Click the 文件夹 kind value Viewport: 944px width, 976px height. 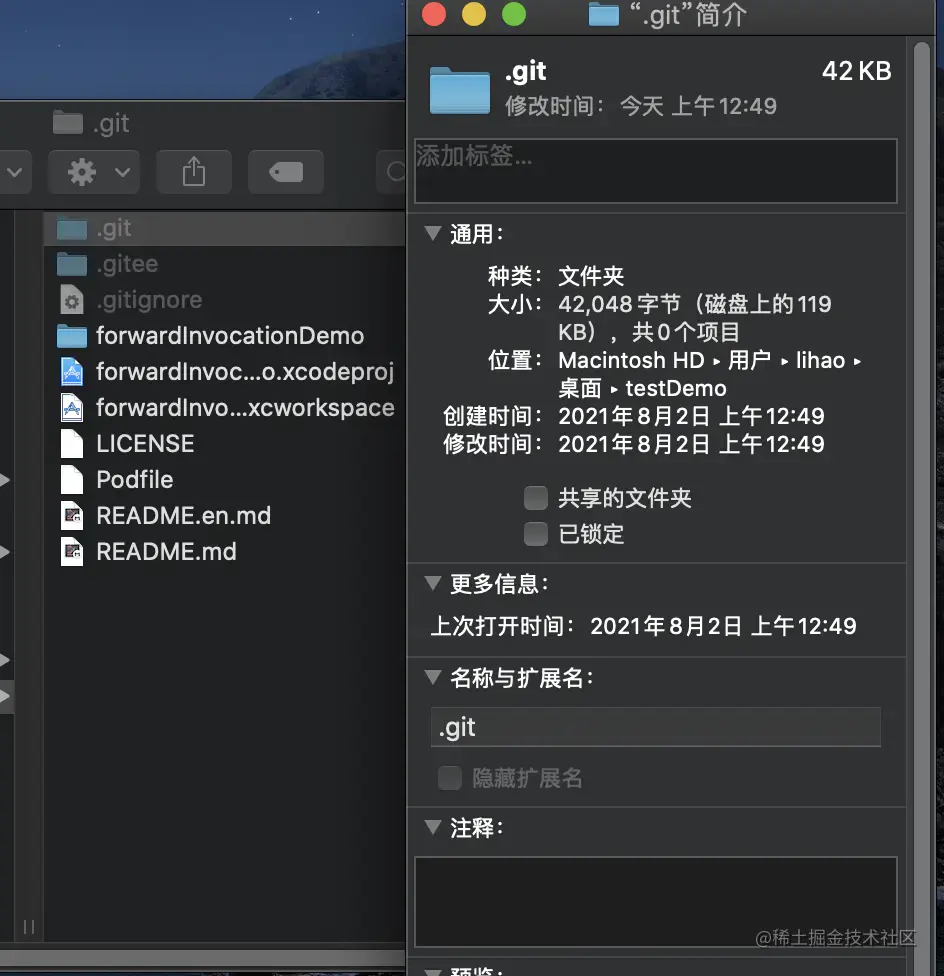pyautogui.click(x=591, y=276)
